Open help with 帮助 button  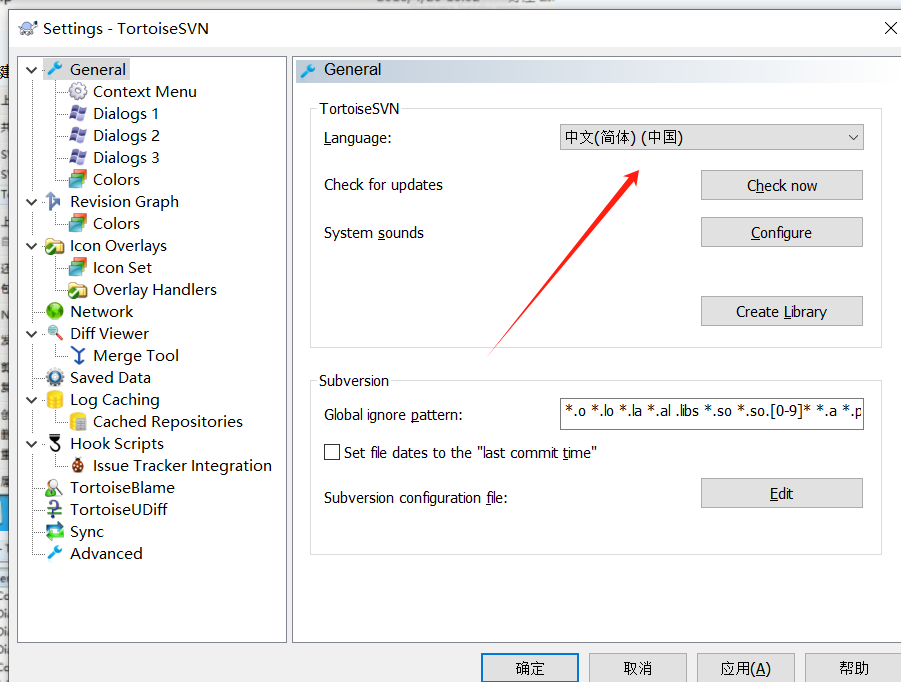pos(853,668)
